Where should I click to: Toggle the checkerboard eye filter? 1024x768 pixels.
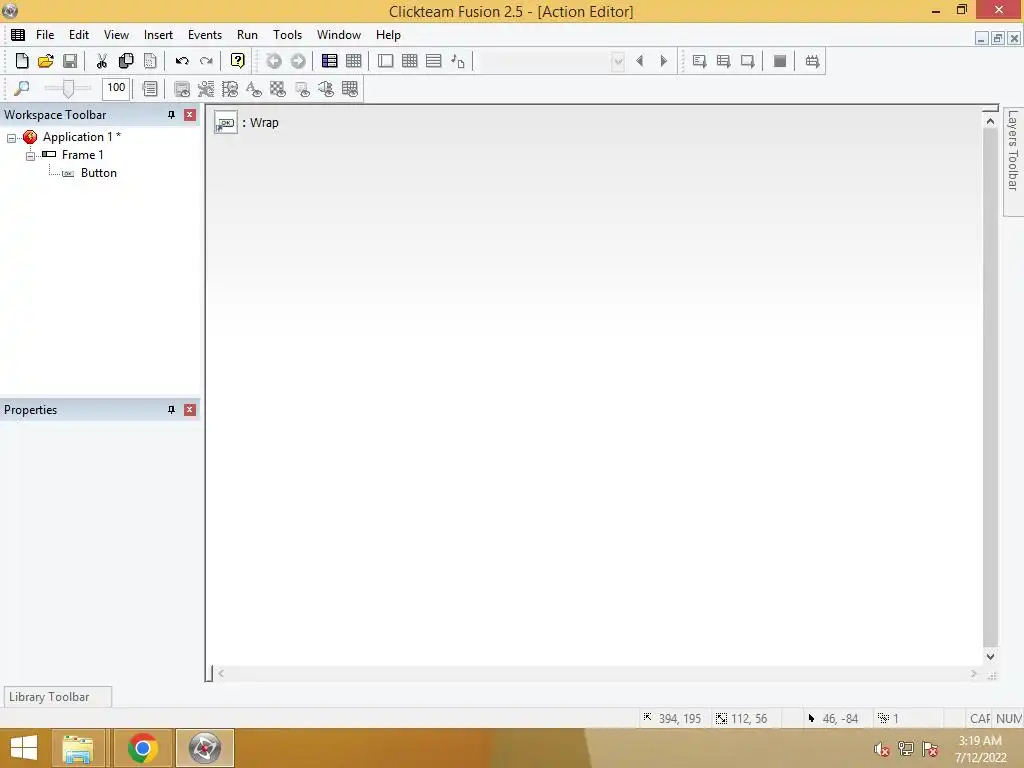click(278, 89)
